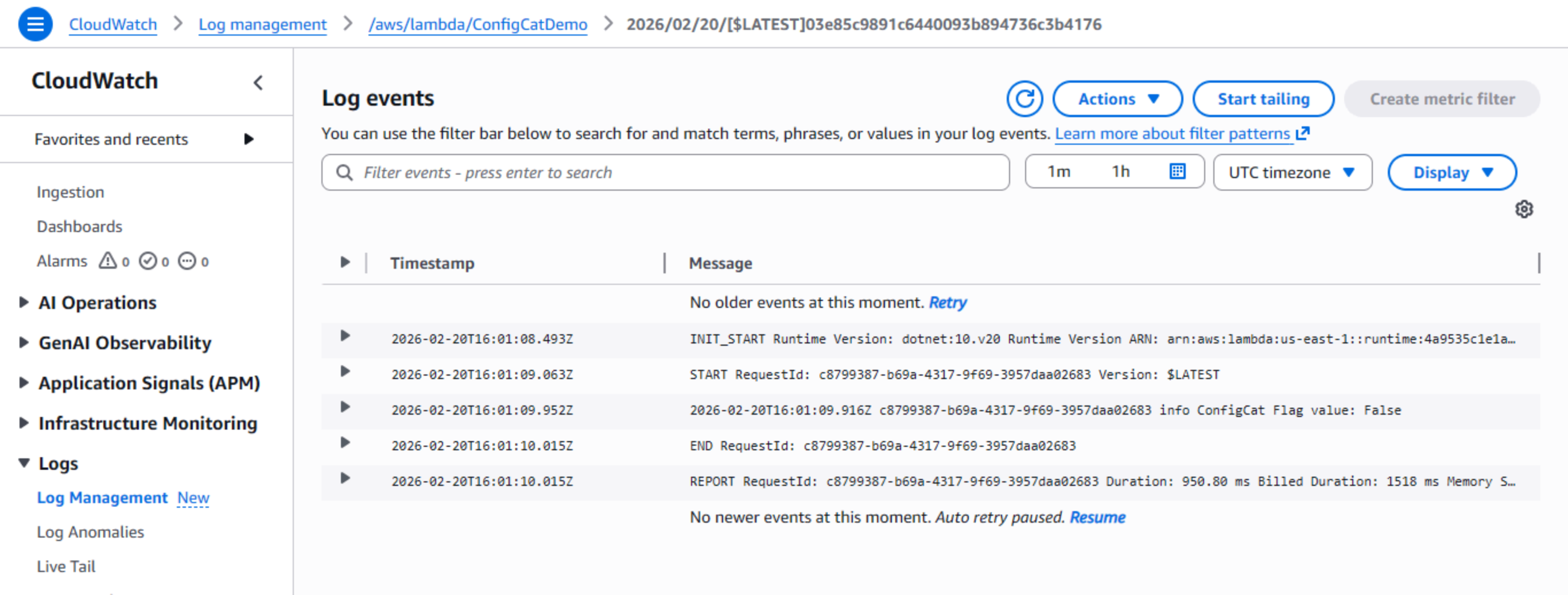This screenshot has width=1568, height=595.
Task: Click the Start tailing button
Action: (1263, 99)
